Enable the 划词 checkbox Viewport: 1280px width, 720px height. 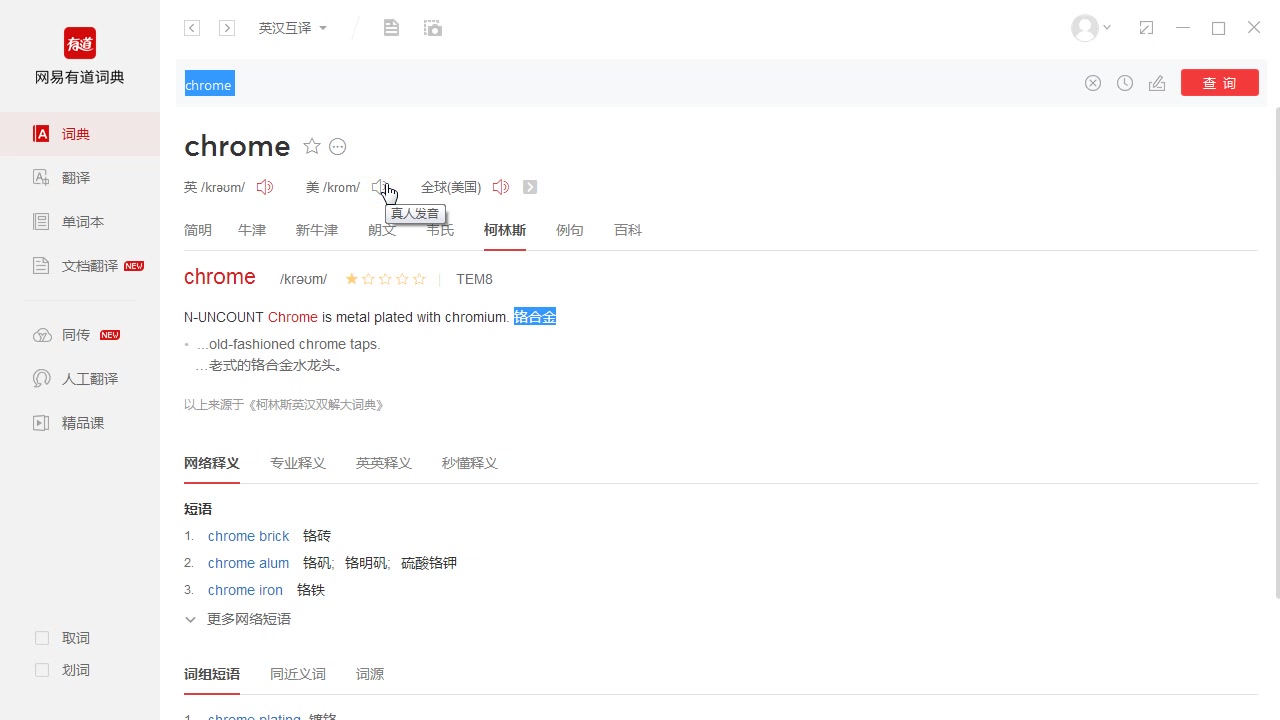pyautogui.click(x=42, y=670)
